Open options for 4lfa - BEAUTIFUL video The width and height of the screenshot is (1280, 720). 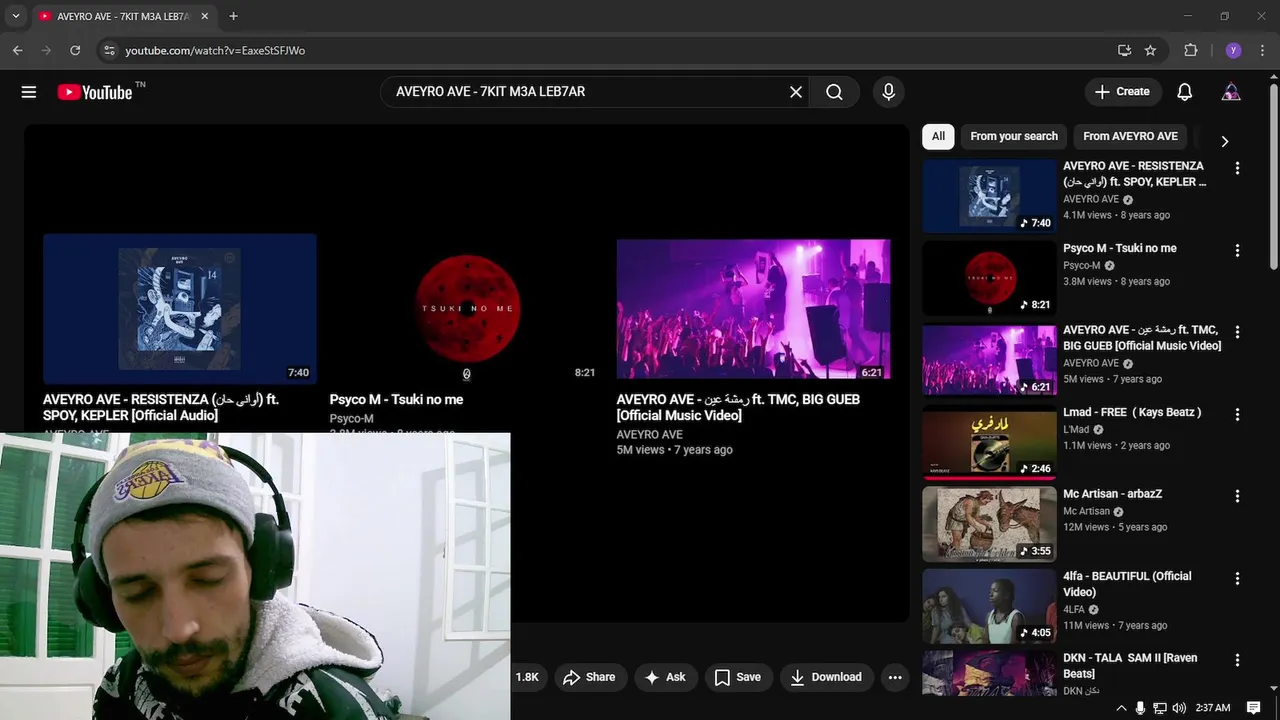tap(1237, 578)
